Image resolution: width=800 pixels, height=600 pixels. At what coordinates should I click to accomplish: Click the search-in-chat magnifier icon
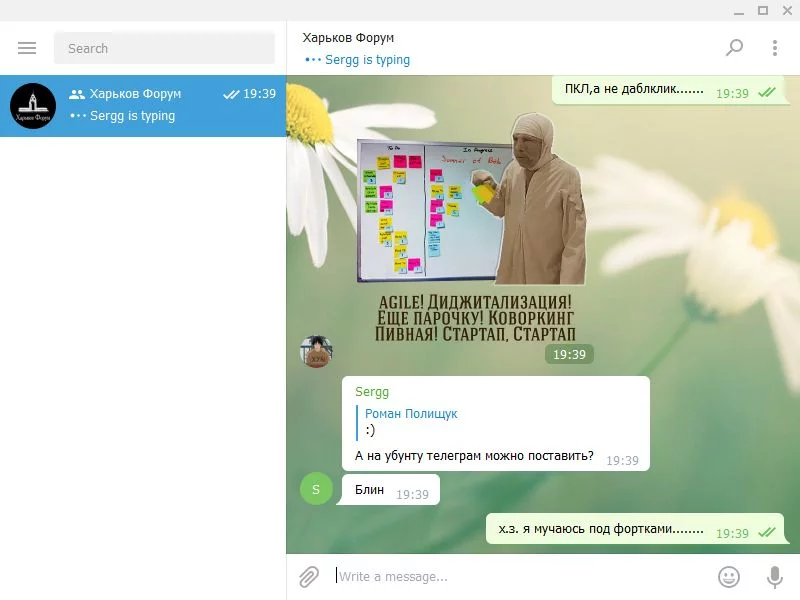[734, 48]
